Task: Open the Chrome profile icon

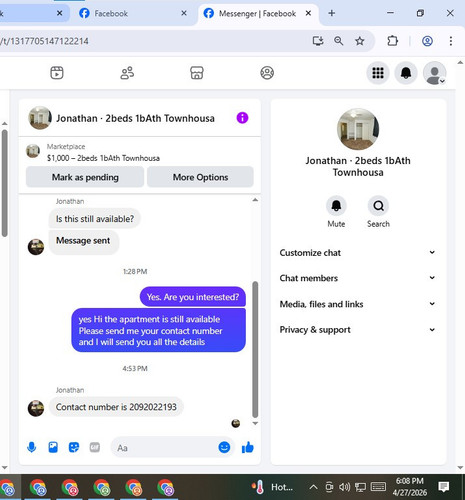Action: click(427, 41)
